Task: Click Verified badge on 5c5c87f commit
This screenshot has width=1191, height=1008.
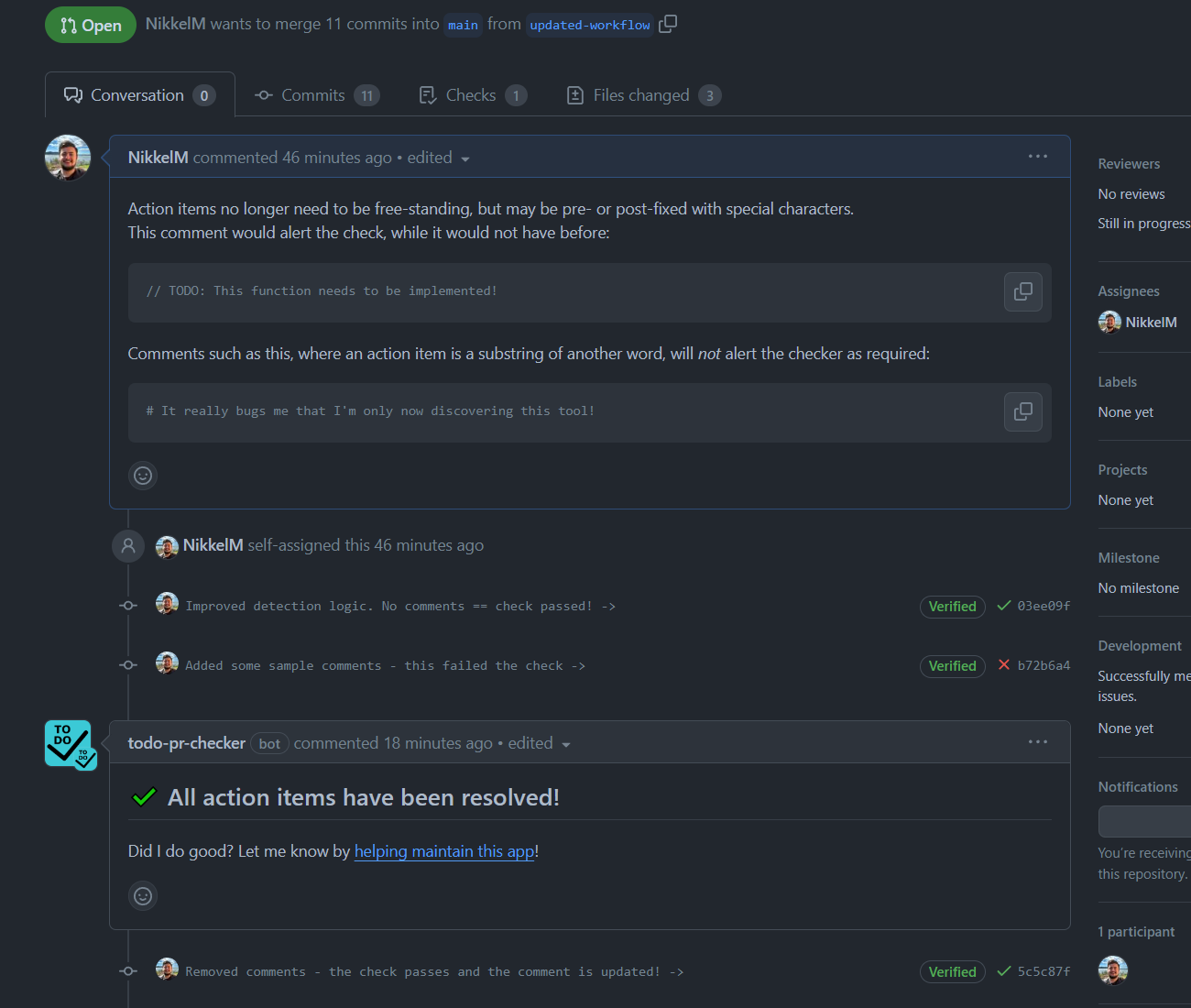Action: (x=952, y=971)
